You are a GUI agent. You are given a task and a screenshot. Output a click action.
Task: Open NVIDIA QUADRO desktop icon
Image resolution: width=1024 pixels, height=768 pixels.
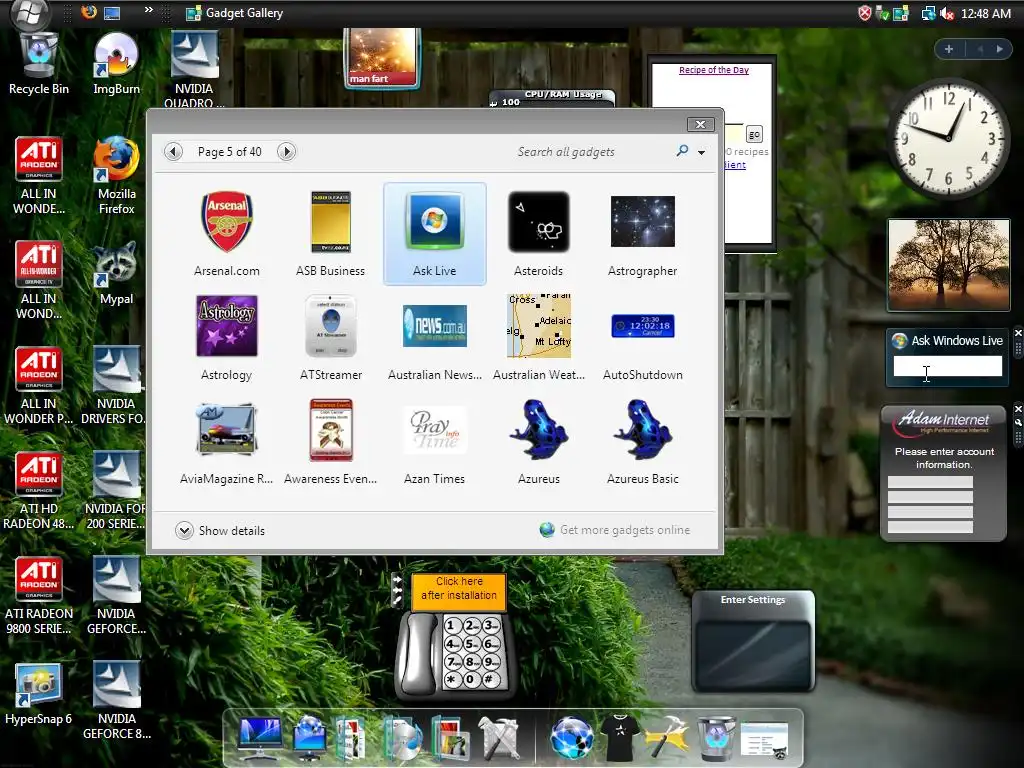coord(194,71)
